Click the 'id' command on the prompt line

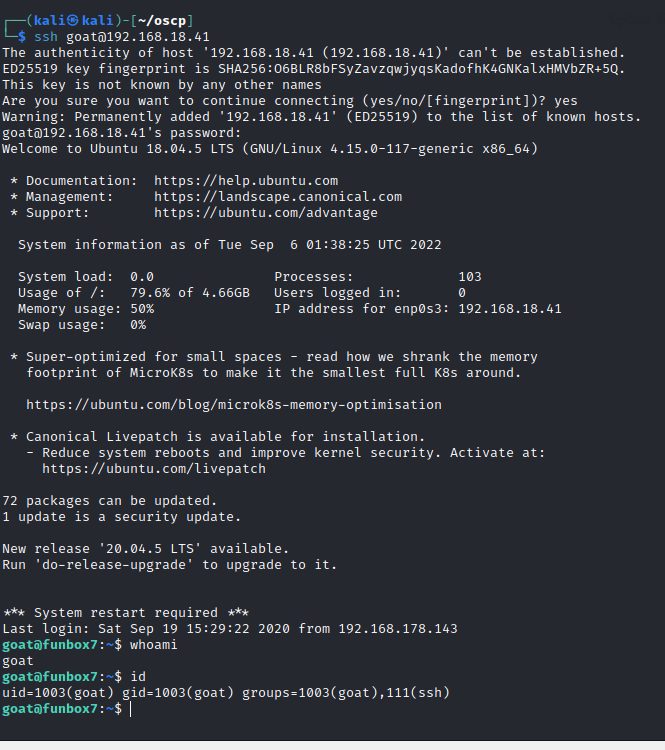coord(138,677)
